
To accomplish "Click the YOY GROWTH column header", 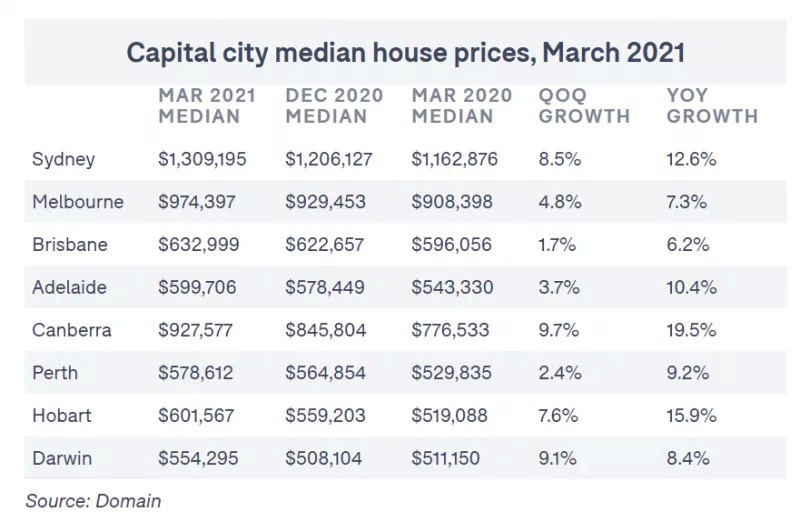I will [x=712, y=106].
